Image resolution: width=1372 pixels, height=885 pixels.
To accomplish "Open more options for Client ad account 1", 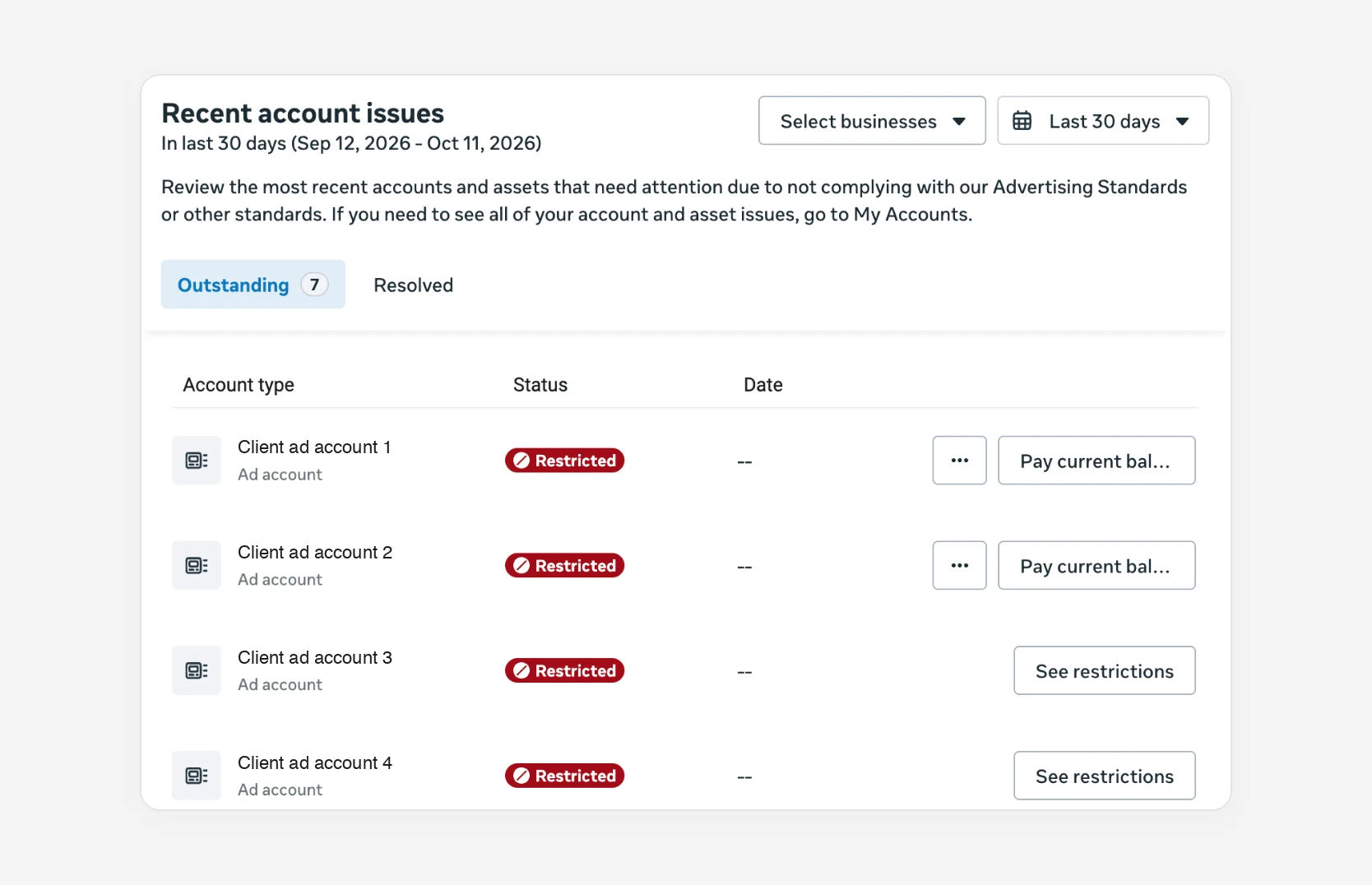I will click(x=959, y=461).
